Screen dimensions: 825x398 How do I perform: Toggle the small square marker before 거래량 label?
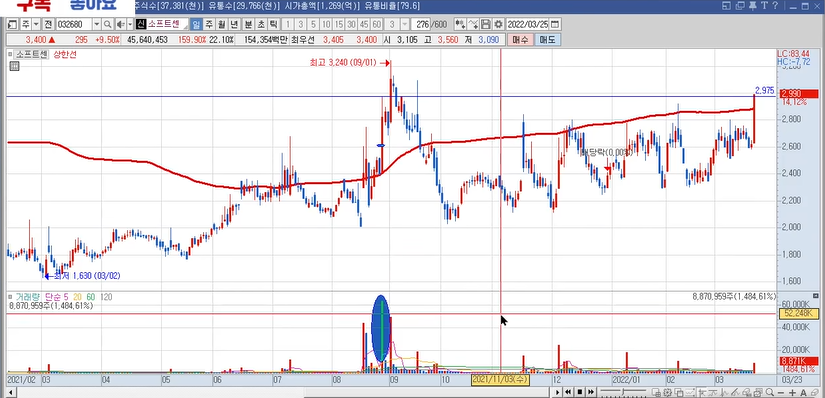point(10,297)
